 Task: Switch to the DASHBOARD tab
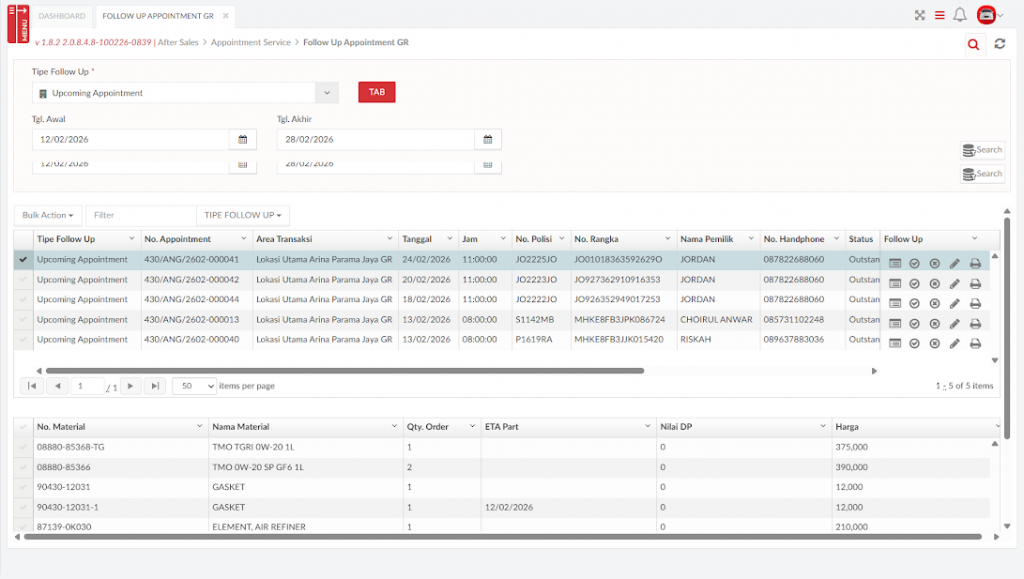(x=62, y=16)
